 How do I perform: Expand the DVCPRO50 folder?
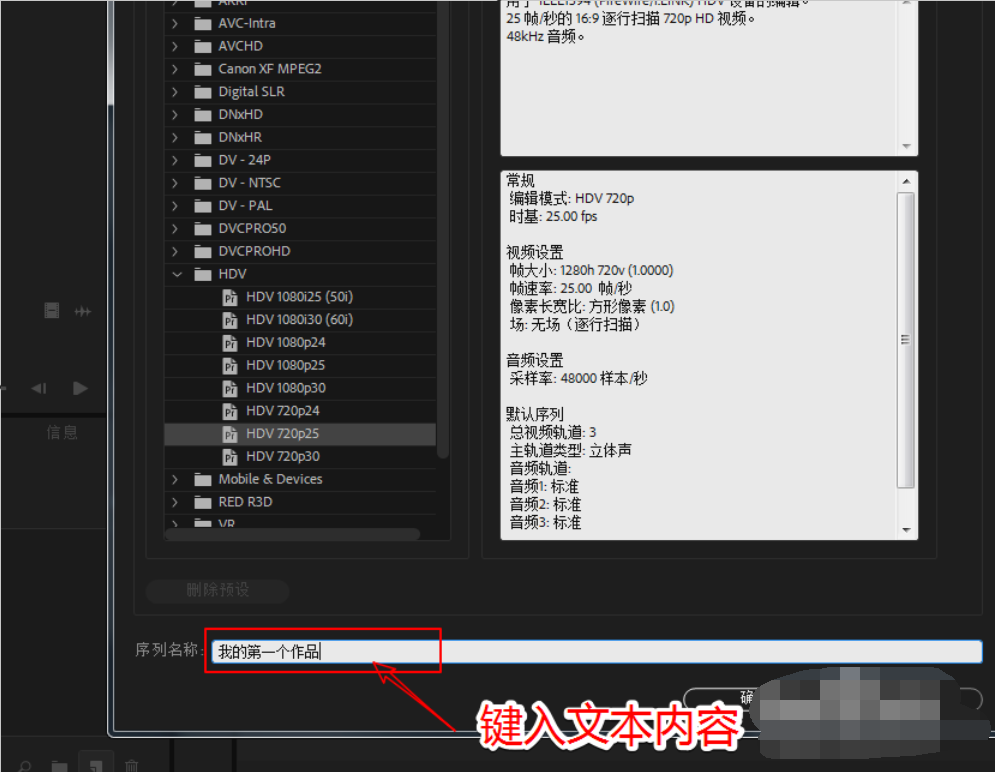[175, 229]
